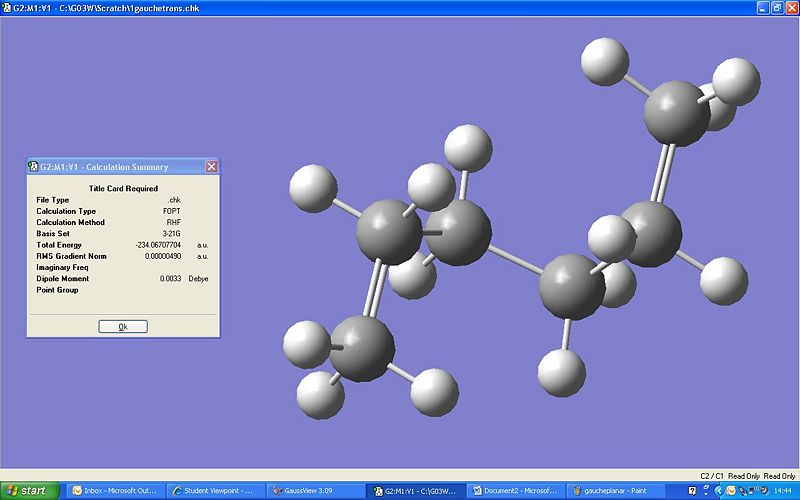Image resolution: width=800 pixels, height=500 pixels.
Task: Click the Dipole Moment value
Action: 170,279
